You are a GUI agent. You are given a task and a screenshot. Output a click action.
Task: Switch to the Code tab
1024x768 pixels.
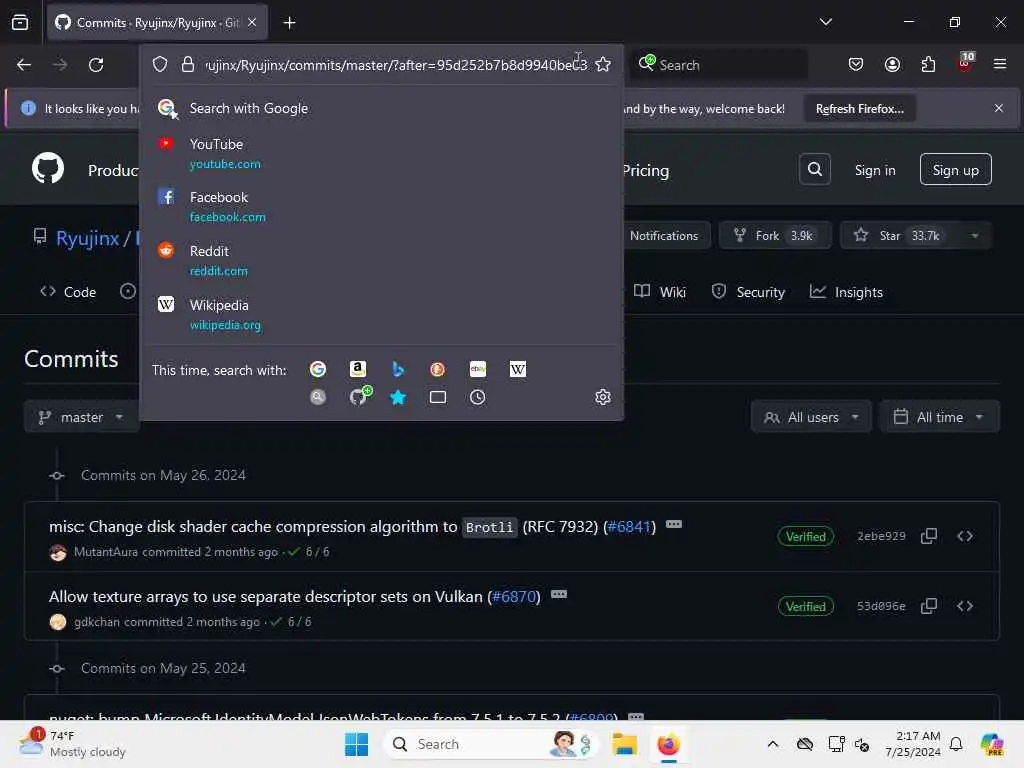pos(68,292)
